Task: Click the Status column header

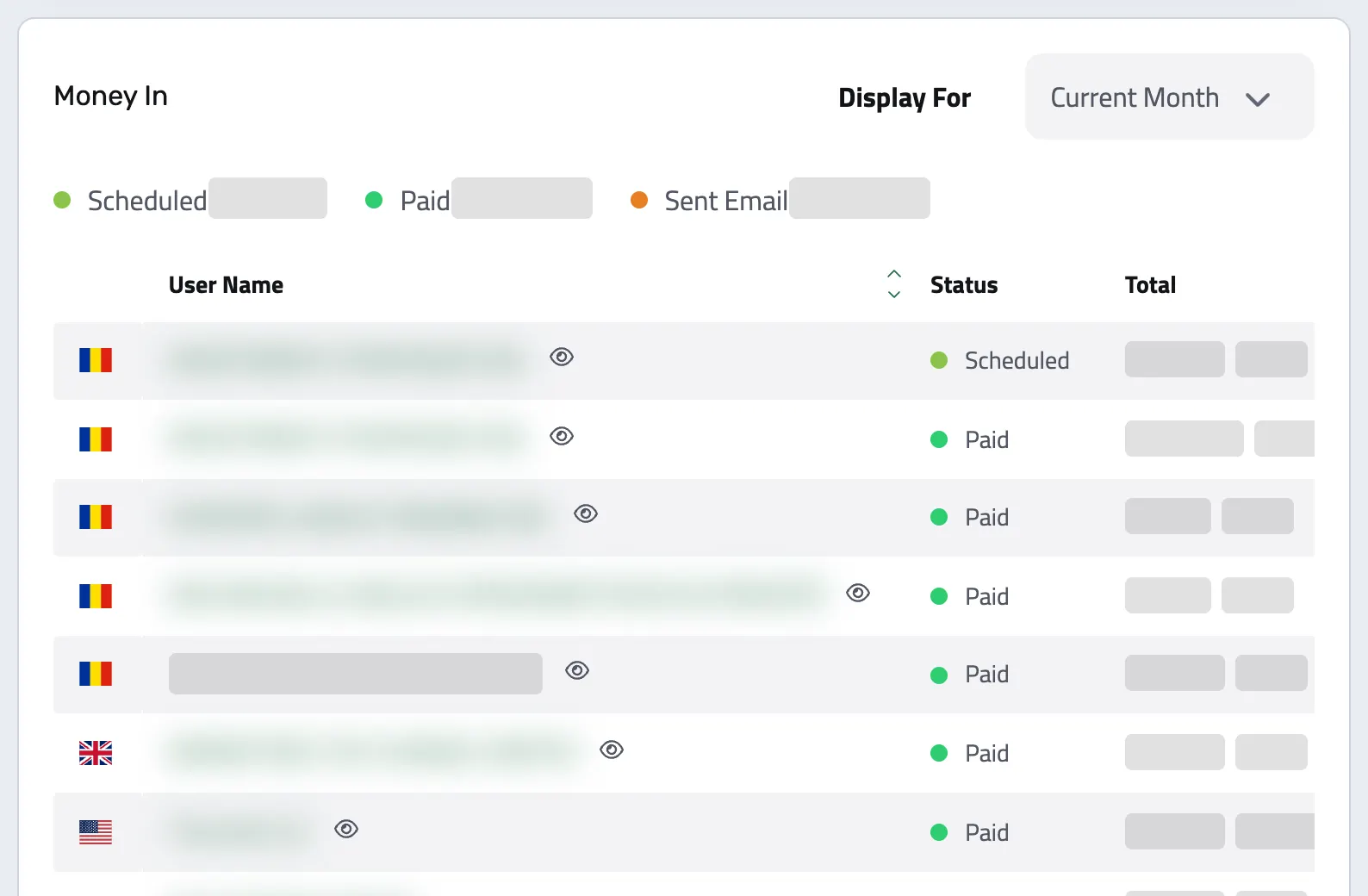Action: (x=964, y=285)
